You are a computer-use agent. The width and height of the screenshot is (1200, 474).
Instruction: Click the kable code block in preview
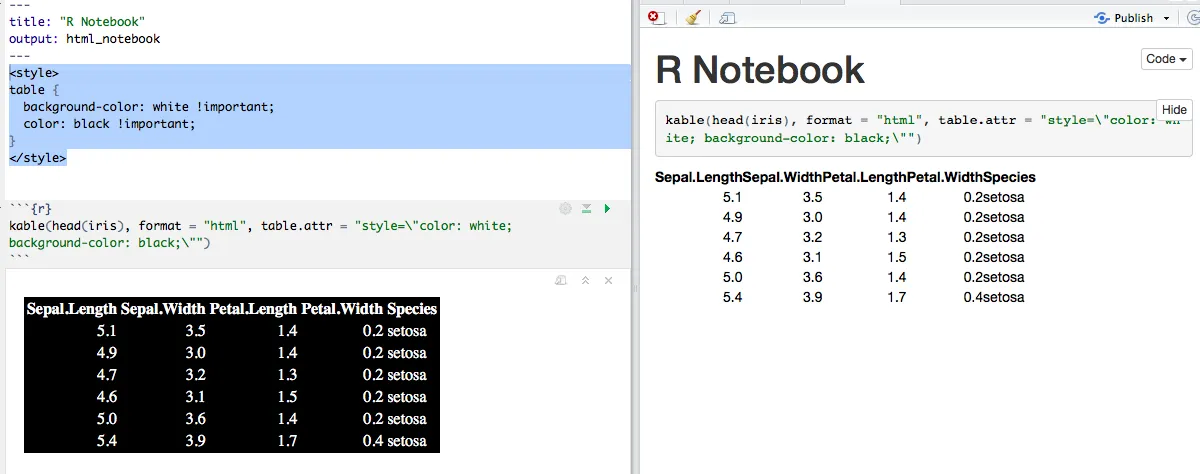click(x=923, y=128)
